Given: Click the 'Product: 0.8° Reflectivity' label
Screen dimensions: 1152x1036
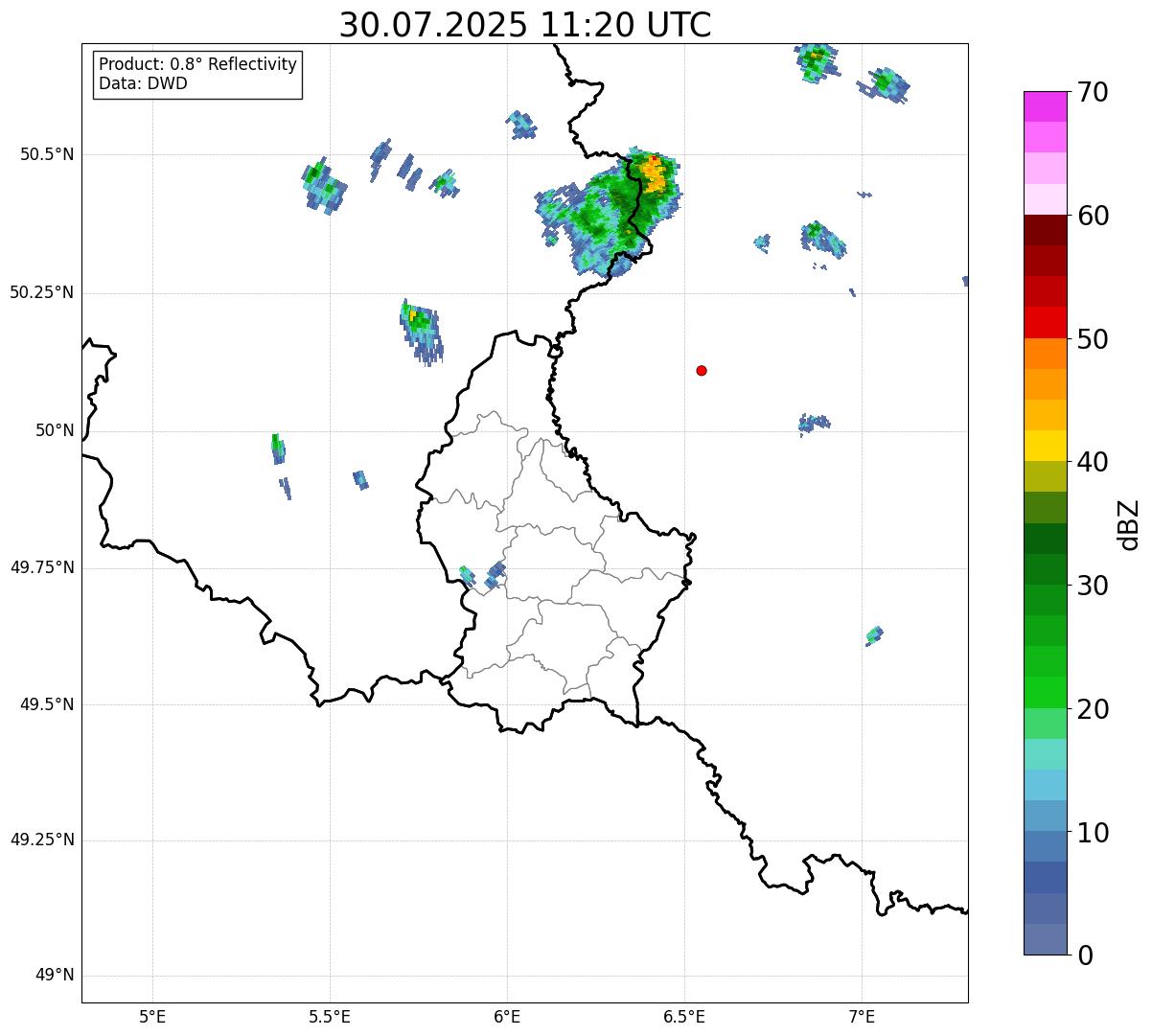Looking at the screenshot, I should pyautogui.click(x=198, y=64).
